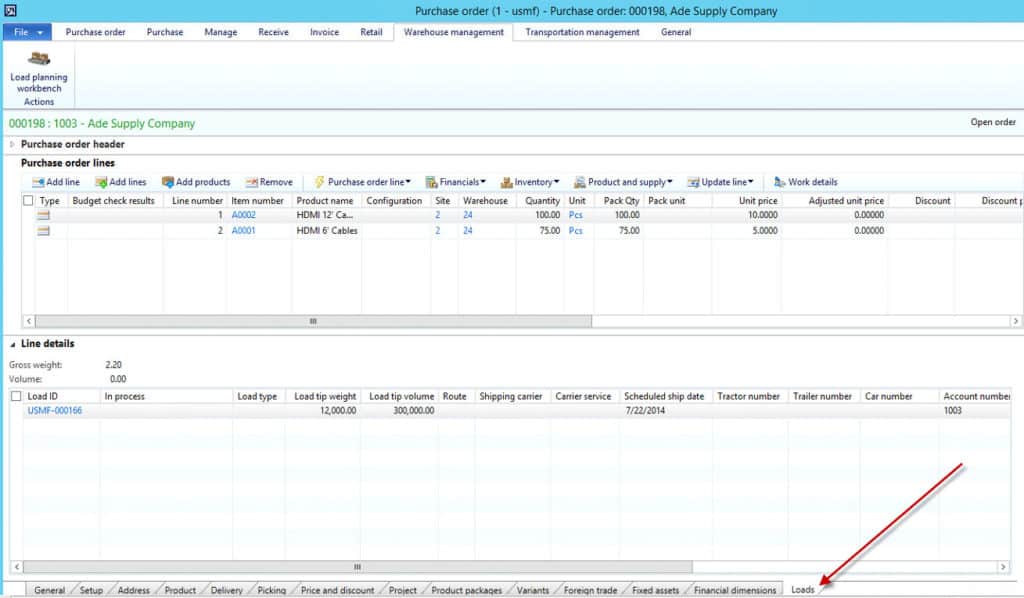Click the type icon for line 2

(x=44, y=231)
